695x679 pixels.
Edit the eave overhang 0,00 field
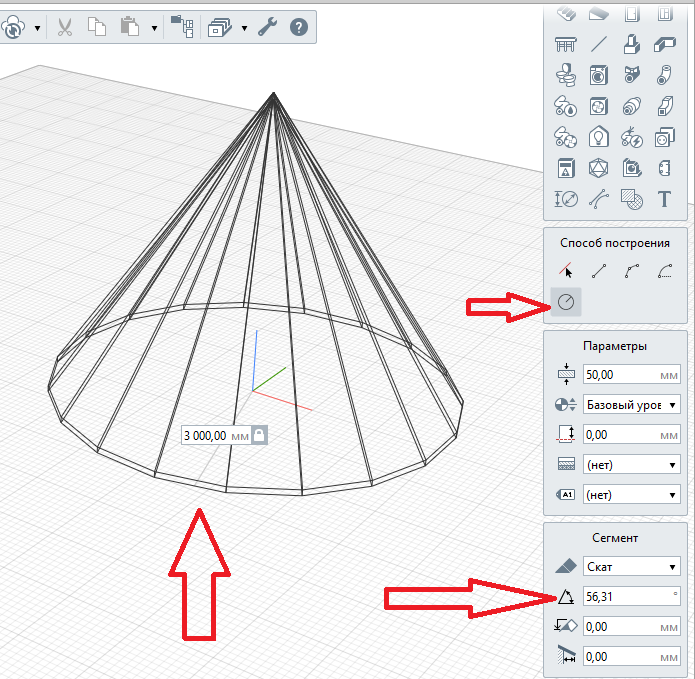632,656
